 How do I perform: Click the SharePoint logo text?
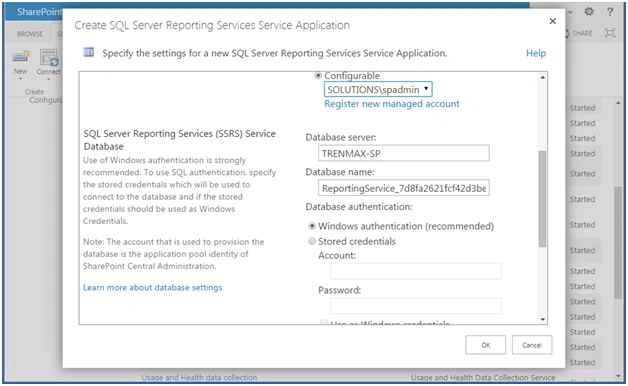pyautogui.click(x=39, y=12)
